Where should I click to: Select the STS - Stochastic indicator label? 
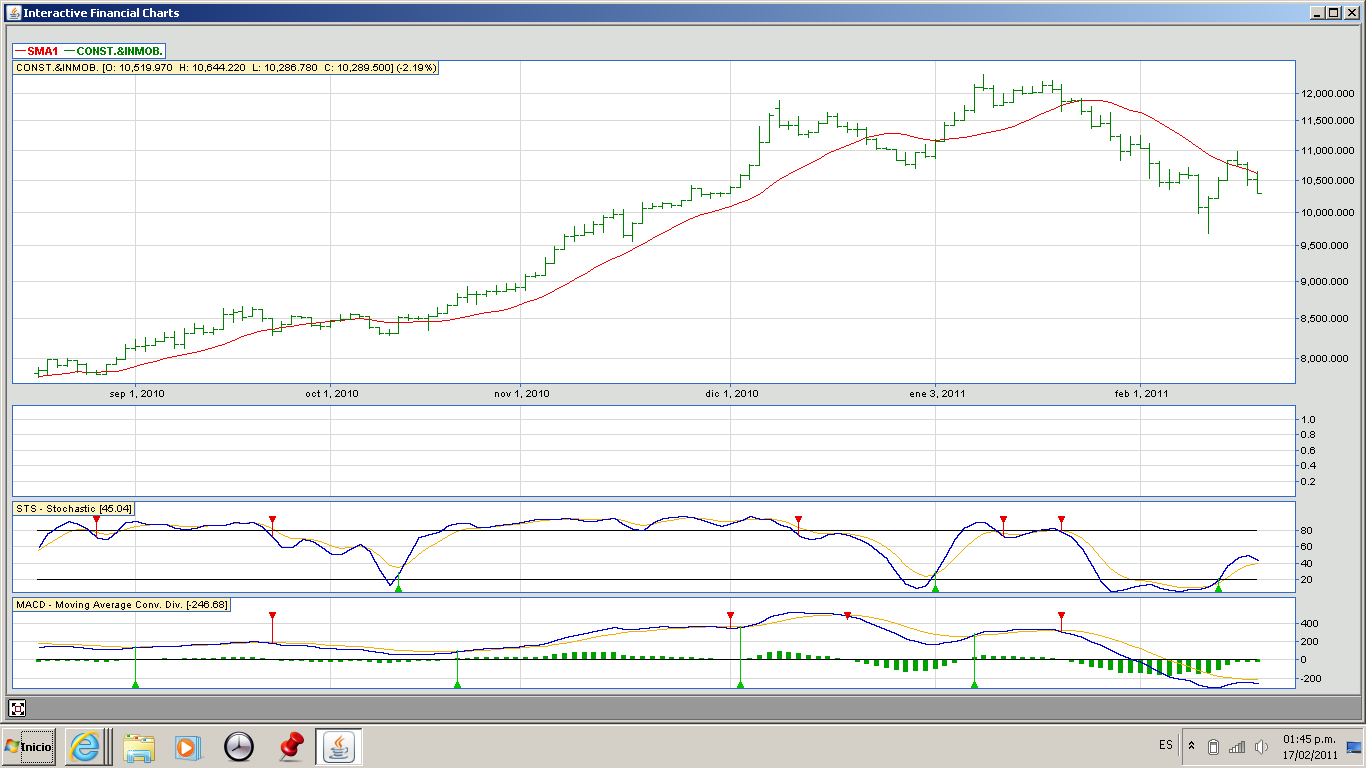point(75,509)
